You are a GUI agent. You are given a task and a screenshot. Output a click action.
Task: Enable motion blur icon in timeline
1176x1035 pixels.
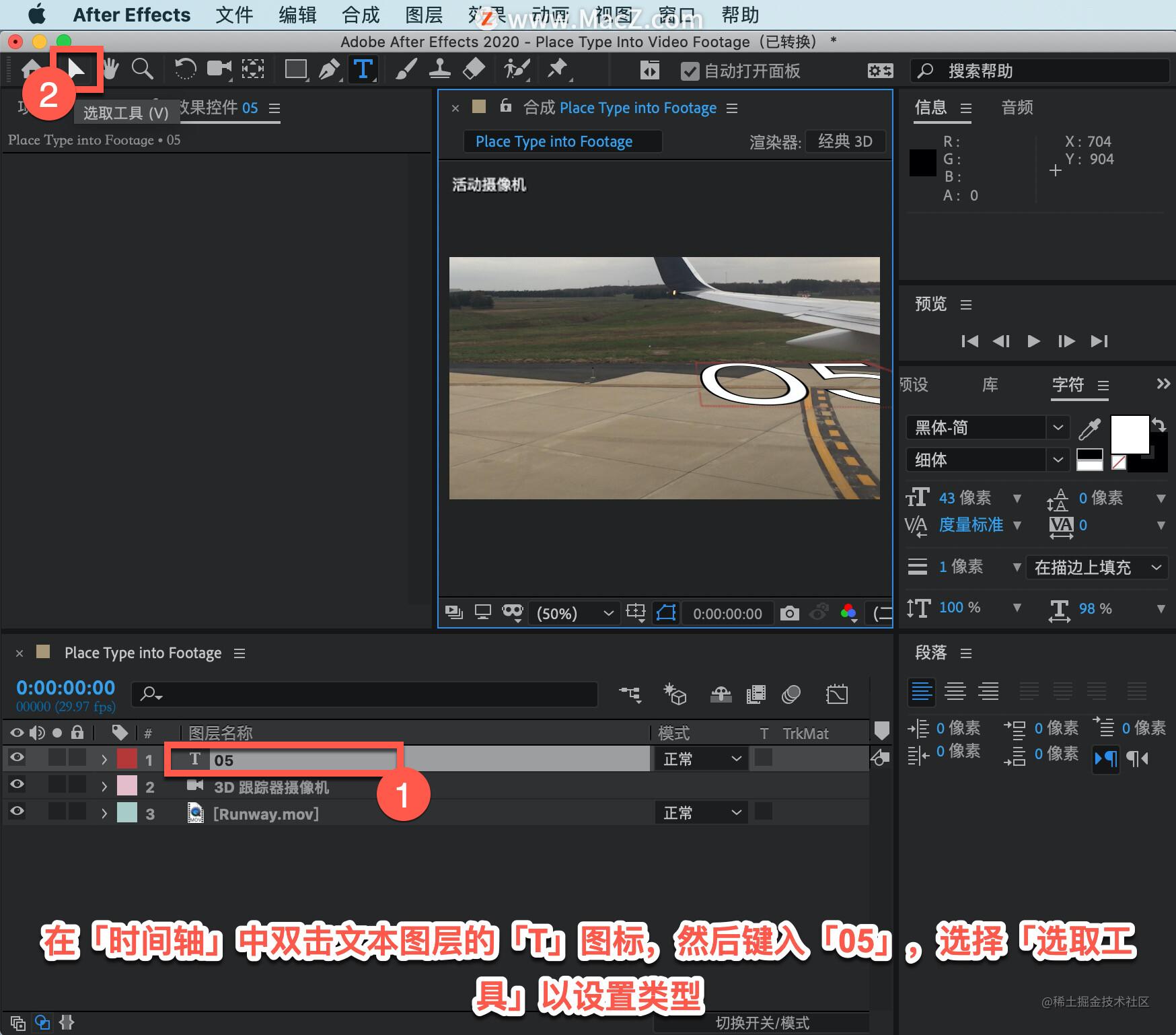[791, 694]
